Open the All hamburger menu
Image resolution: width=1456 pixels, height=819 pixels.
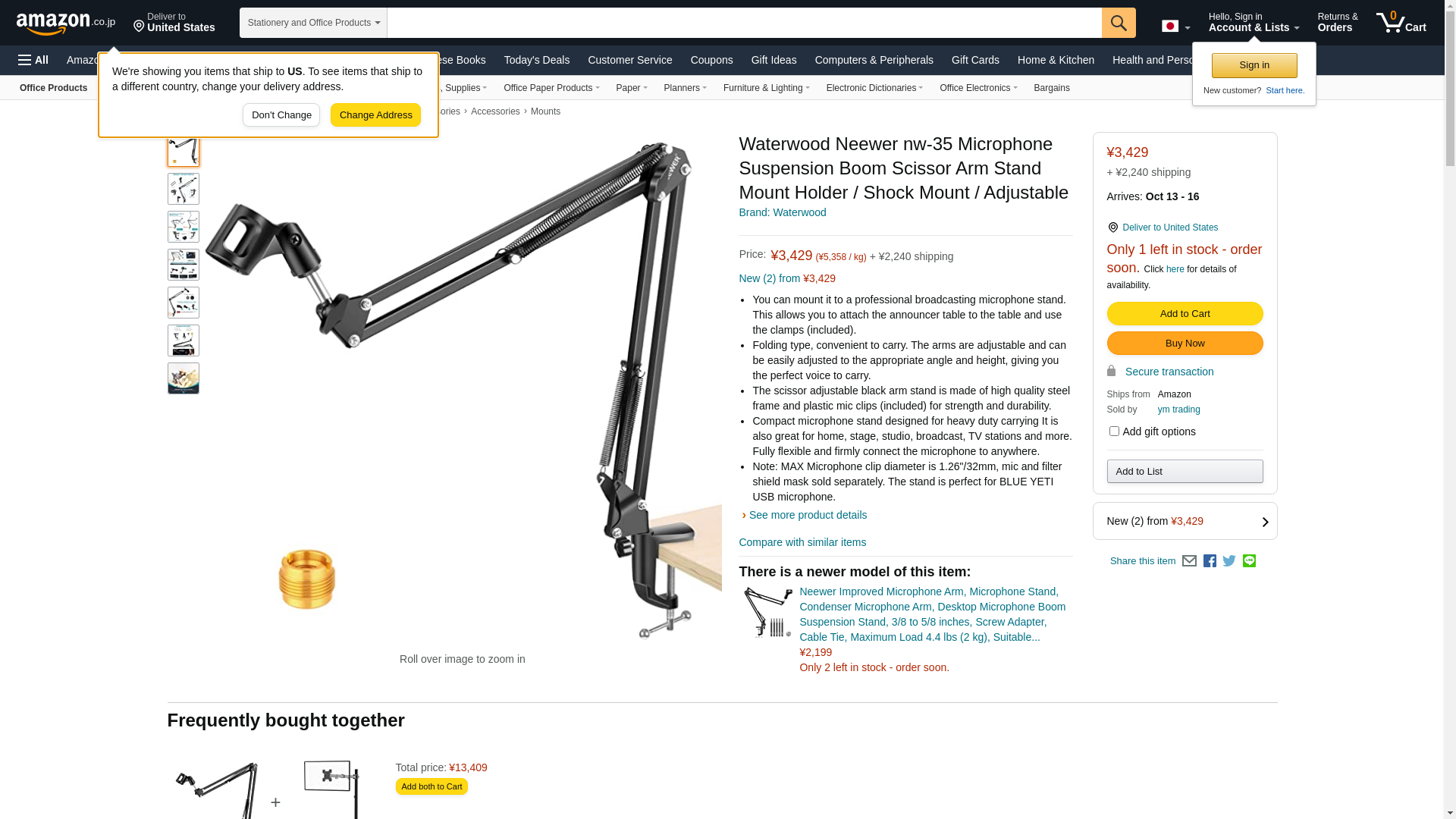tap(33, 60)
